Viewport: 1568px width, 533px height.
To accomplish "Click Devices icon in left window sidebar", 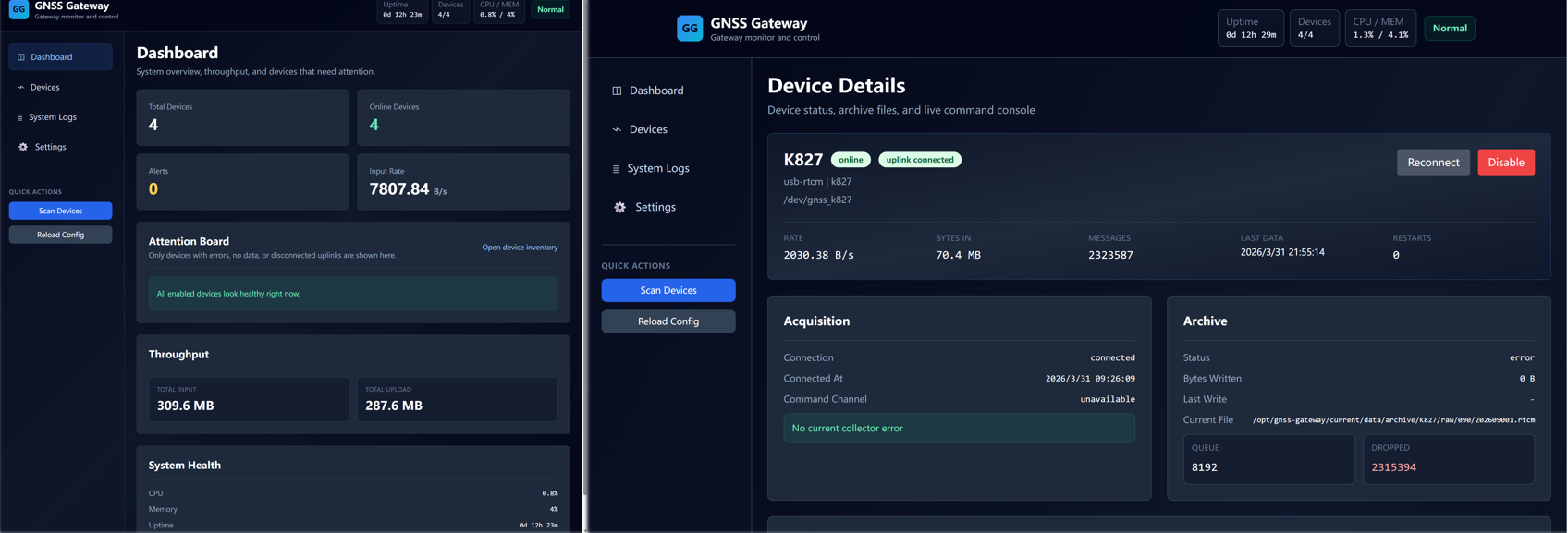I will [20, 87].
